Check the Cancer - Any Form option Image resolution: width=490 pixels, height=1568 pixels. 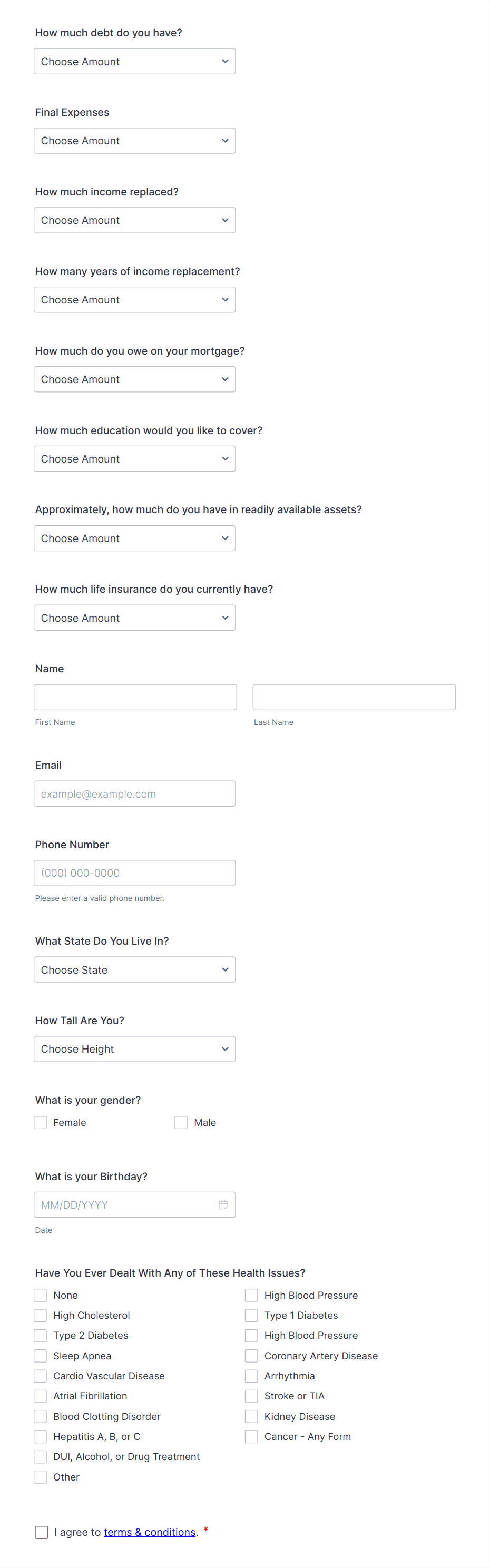coord(251,1436)
